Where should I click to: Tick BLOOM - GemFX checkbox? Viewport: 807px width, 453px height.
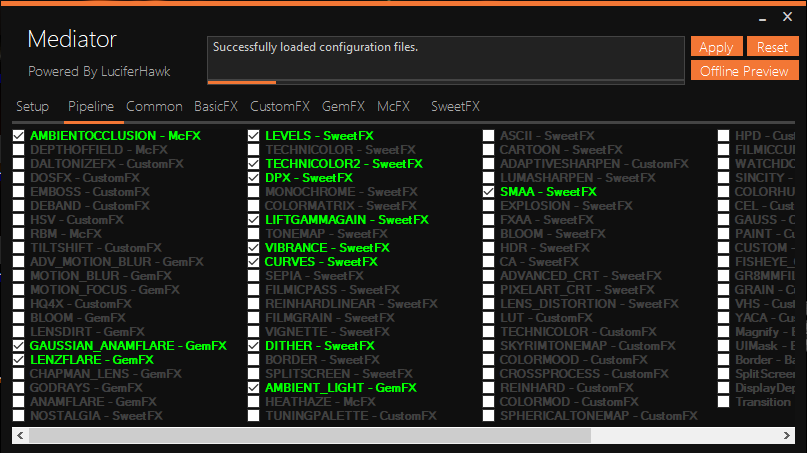coord(19,317)
